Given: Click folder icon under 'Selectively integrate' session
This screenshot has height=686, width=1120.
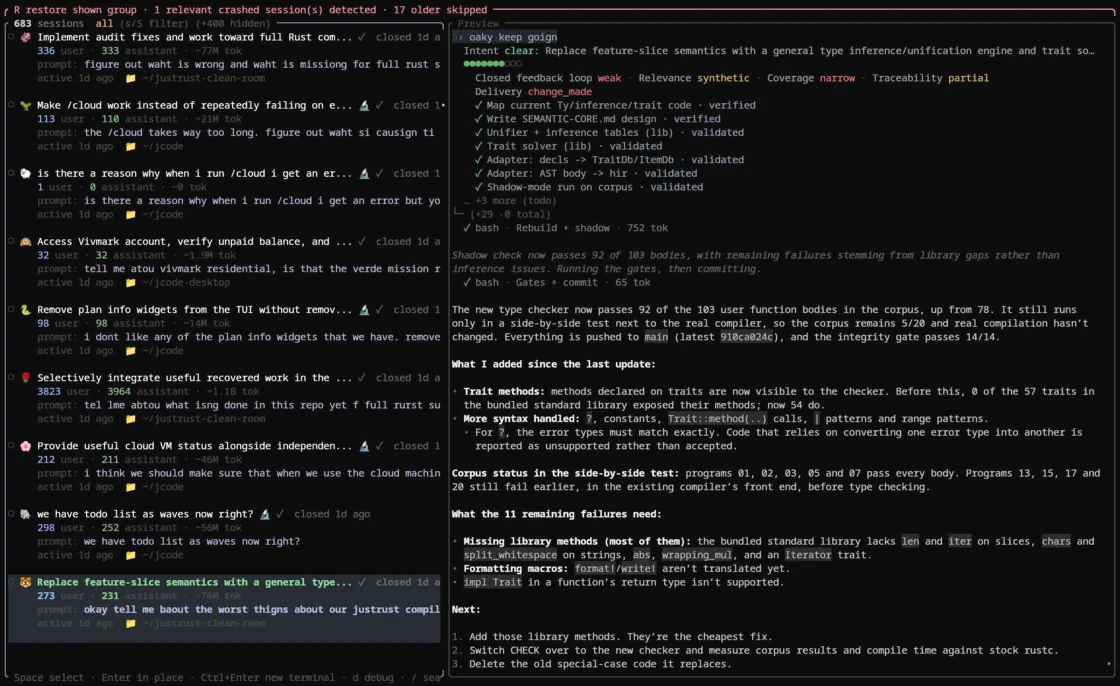Looking at the screenshot, I should pyautogui.click(x=131, y=419).
